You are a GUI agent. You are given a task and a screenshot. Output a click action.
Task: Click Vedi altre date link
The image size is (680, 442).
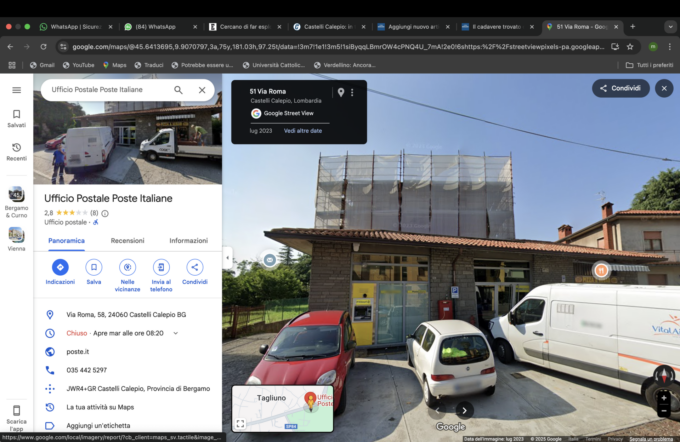[303, 131]
